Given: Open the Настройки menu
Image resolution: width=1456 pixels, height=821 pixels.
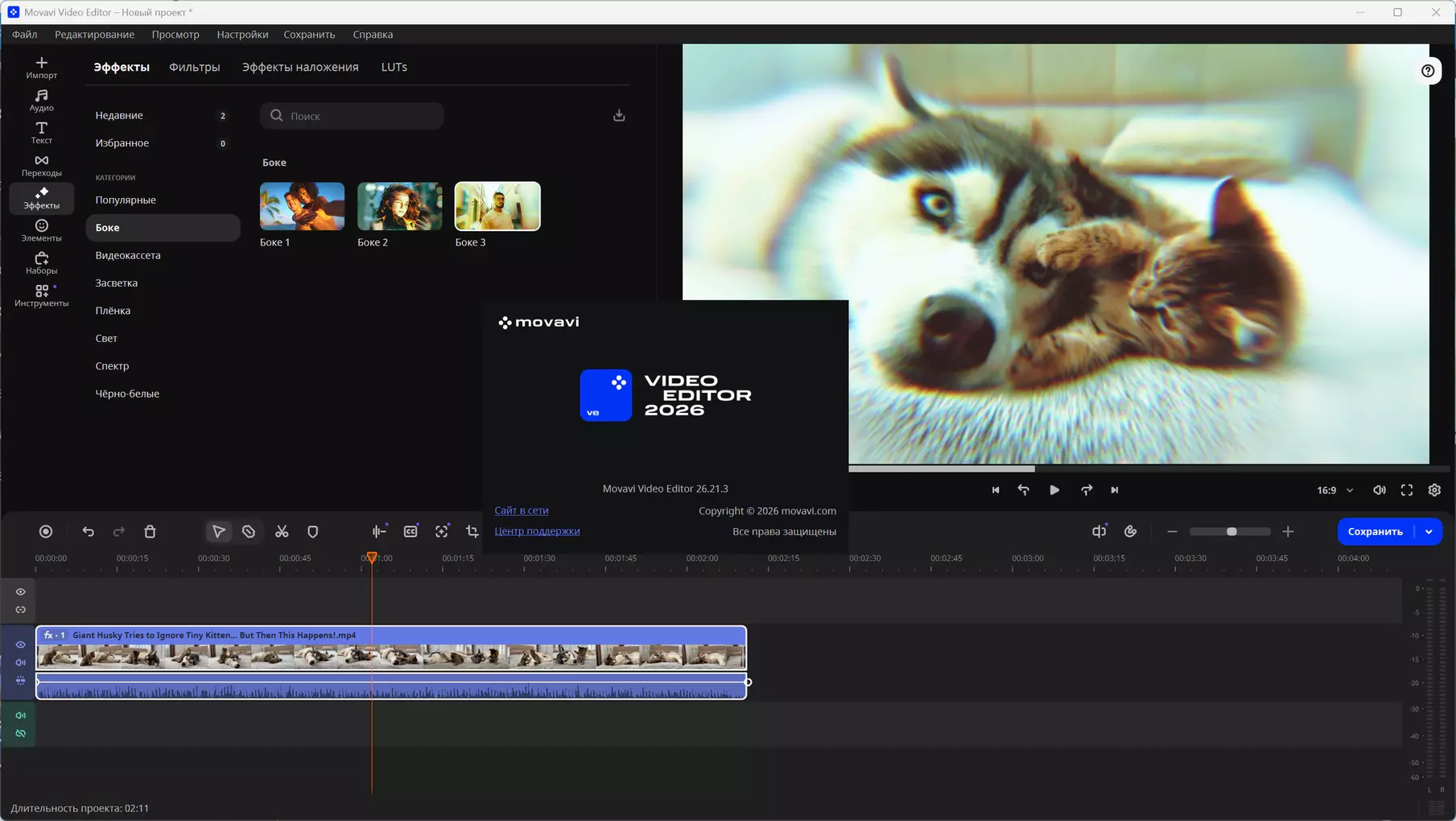Looking at the screenshot, I should tap(242, 35).
